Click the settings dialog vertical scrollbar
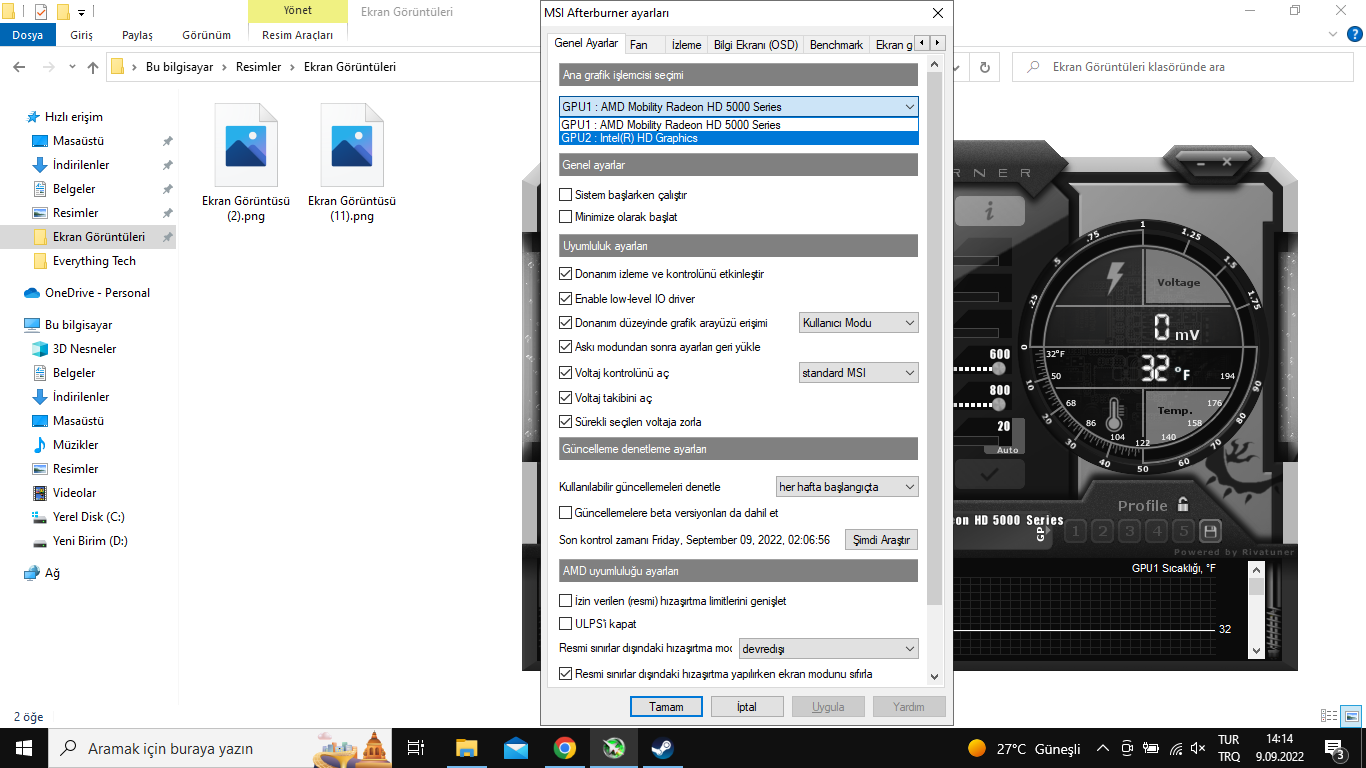The width and height of the screenshot is (1366, 768). [935, 337]
